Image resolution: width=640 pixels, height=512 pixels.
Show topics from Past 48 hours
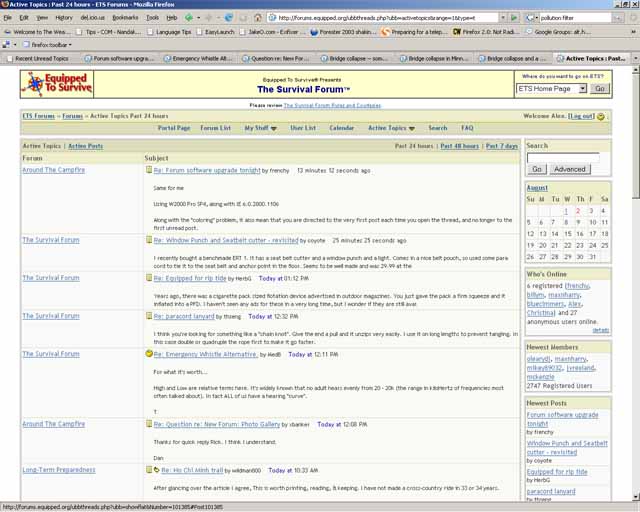point(460,146)
